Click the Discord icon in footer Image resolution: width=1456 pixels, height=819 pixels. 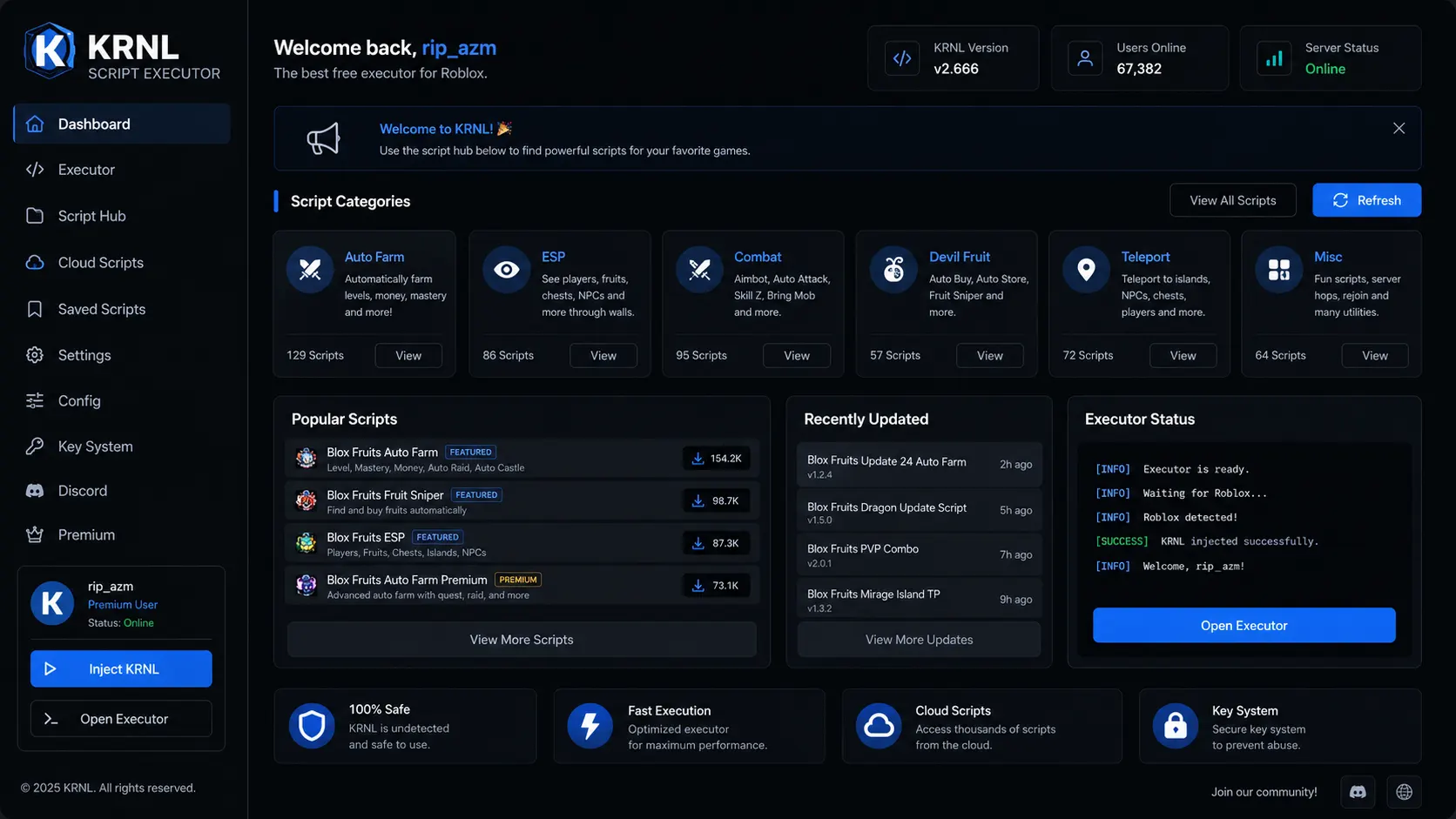pos(1358,792)
